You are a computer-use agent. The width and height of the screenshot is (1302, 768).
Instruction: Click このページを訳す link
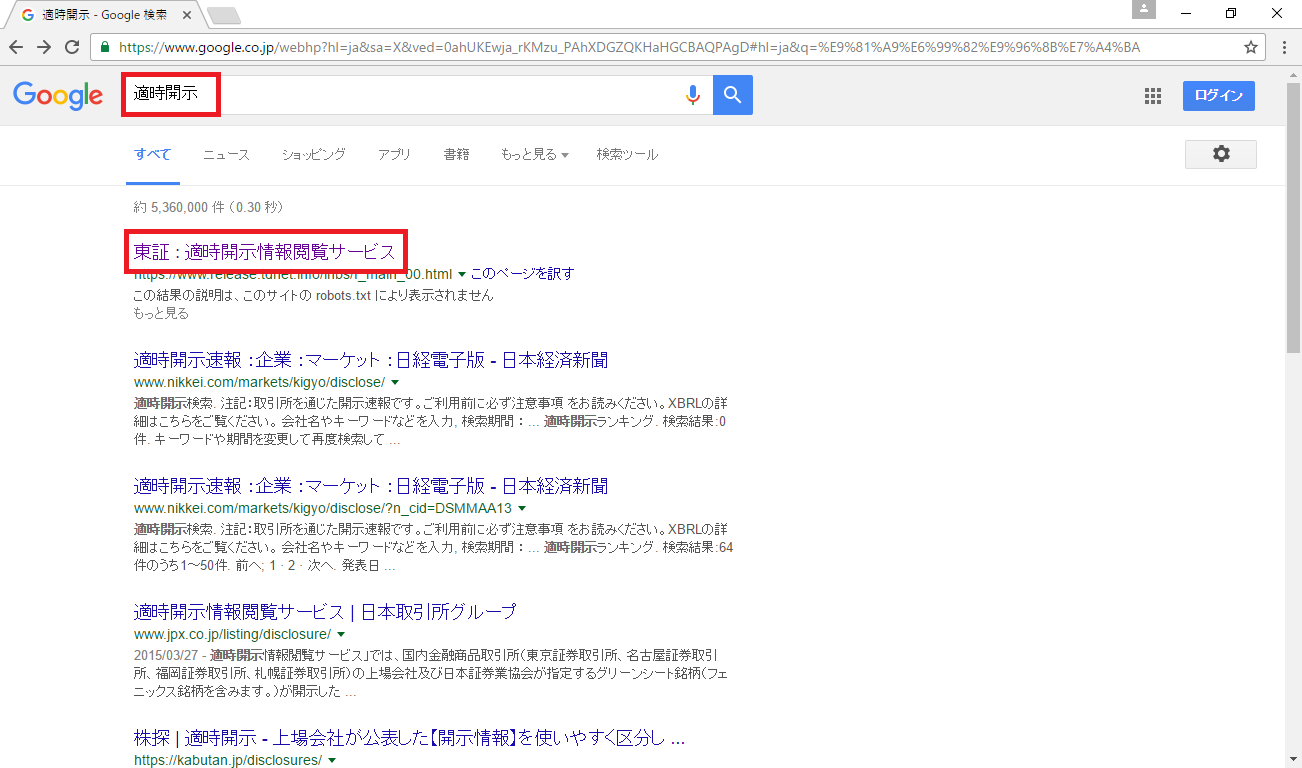click(522, 274)
